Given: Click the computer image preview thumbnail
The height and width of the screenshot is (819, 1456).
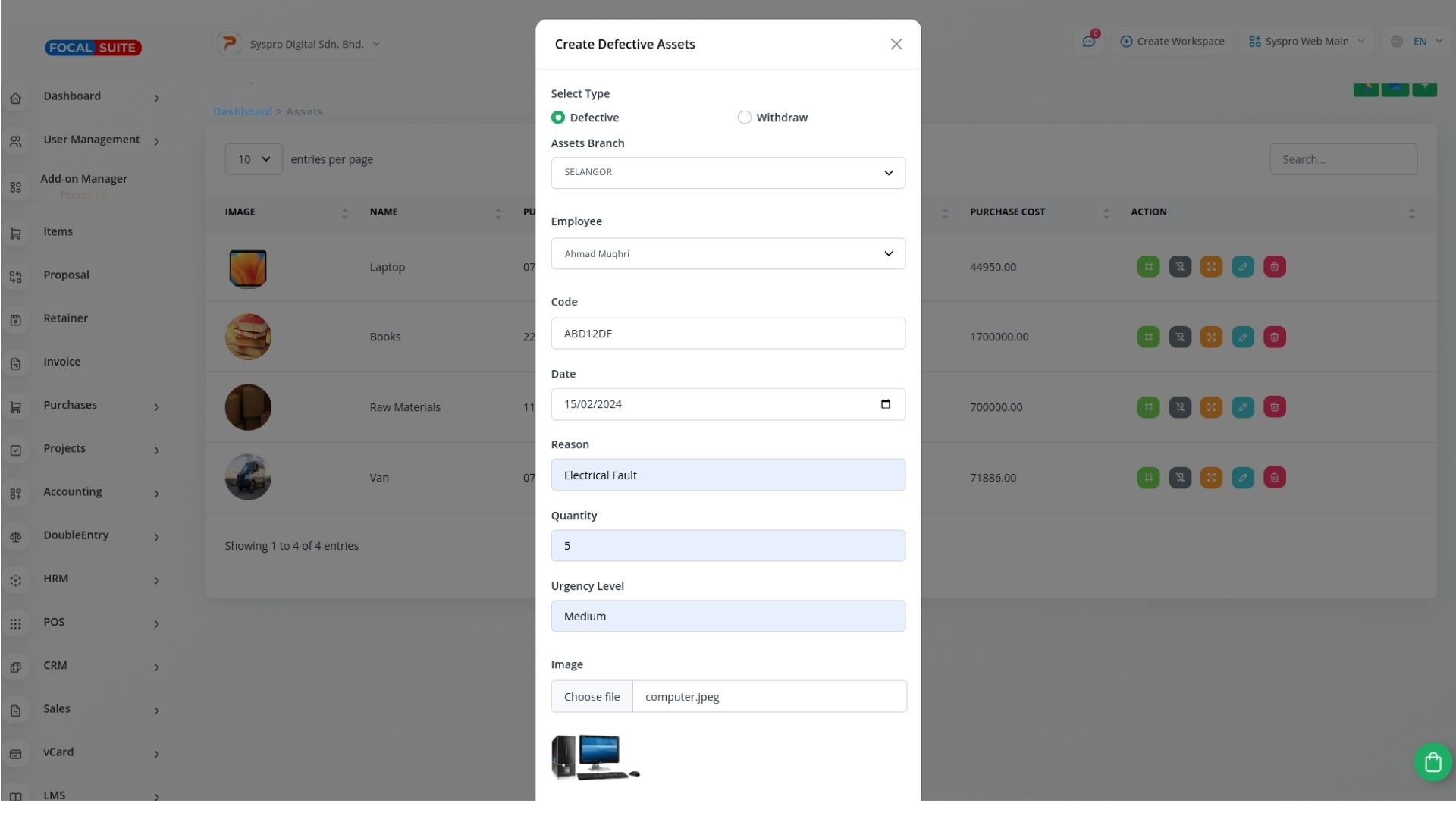Looking at the screenshot, I should coord(596,757).
